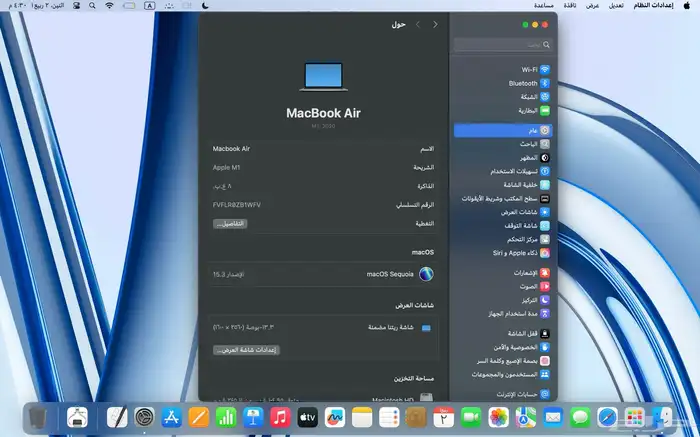Launch App Store from the Dock
Screen dimensions: 700x437
click(x=171, y=418)
